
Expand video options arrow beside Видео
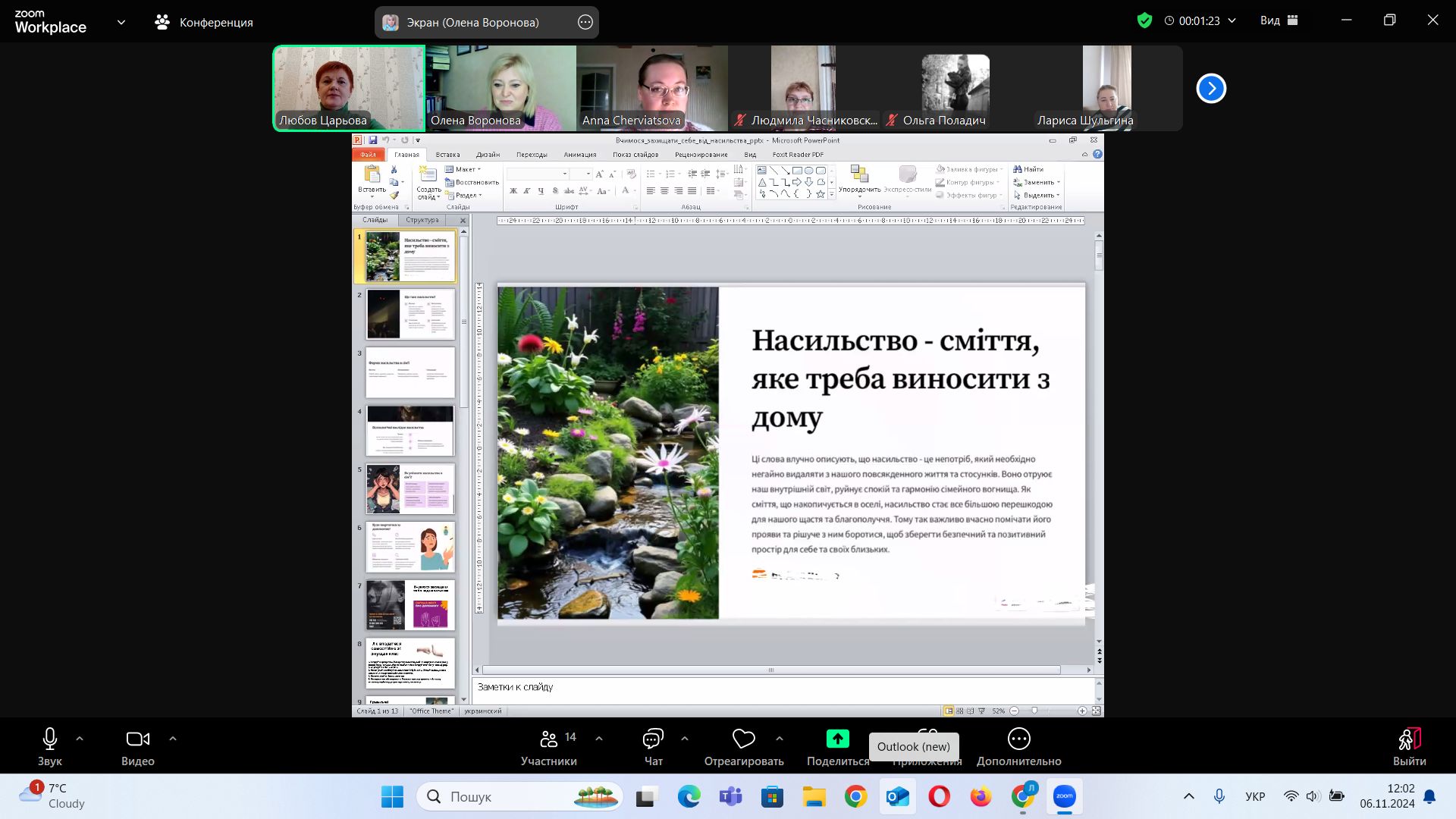point(172,738)
